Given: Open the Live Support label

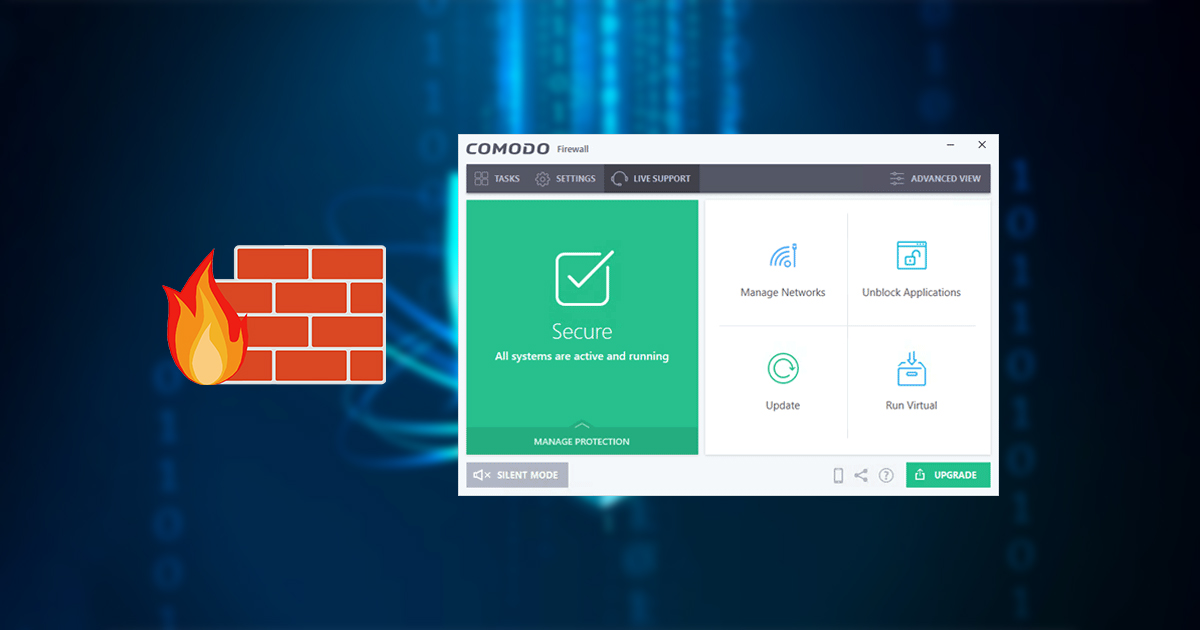Looking at the screenshot, I should [x=662, y=179].
